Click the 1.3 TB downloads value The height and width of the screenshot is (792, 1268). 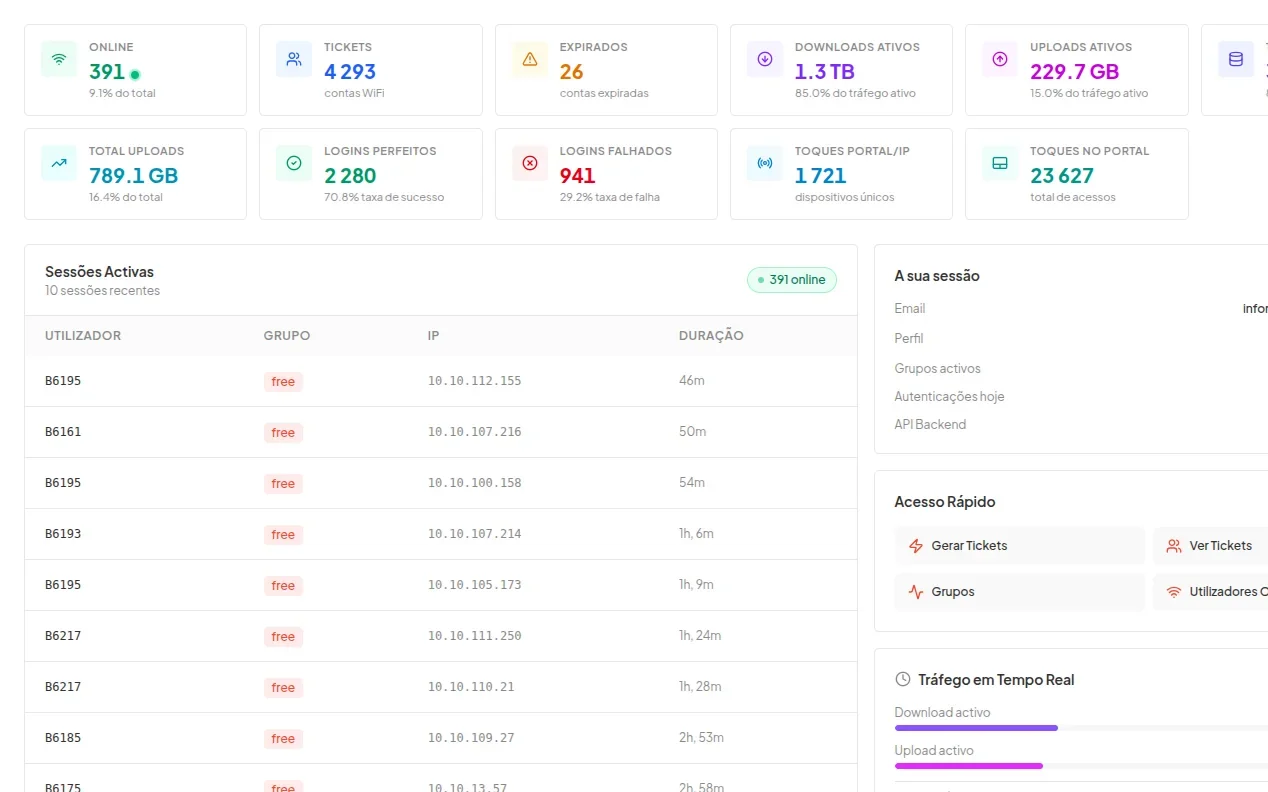point(825,72)
